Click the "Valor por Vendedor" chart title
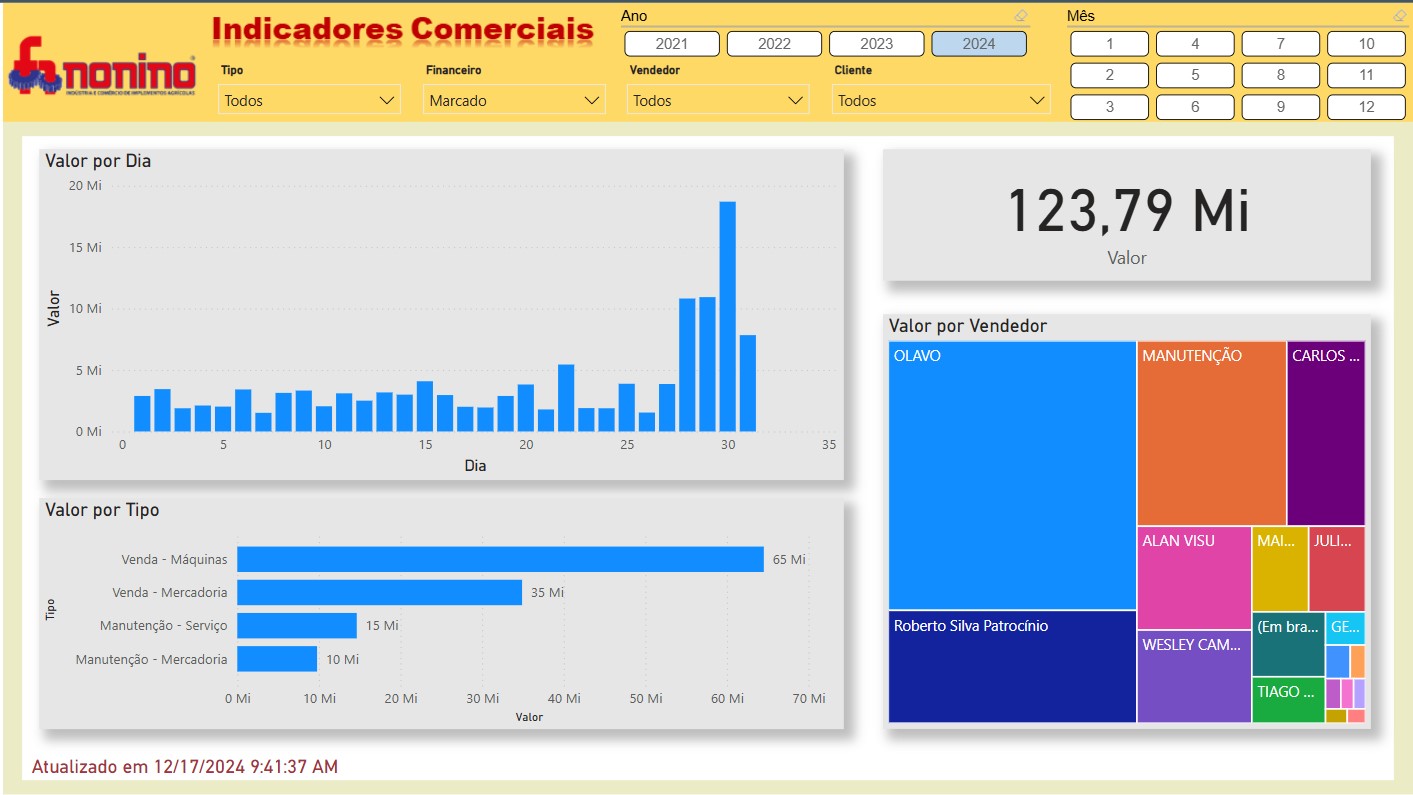 pyautogui.click(x=968, y=326)
